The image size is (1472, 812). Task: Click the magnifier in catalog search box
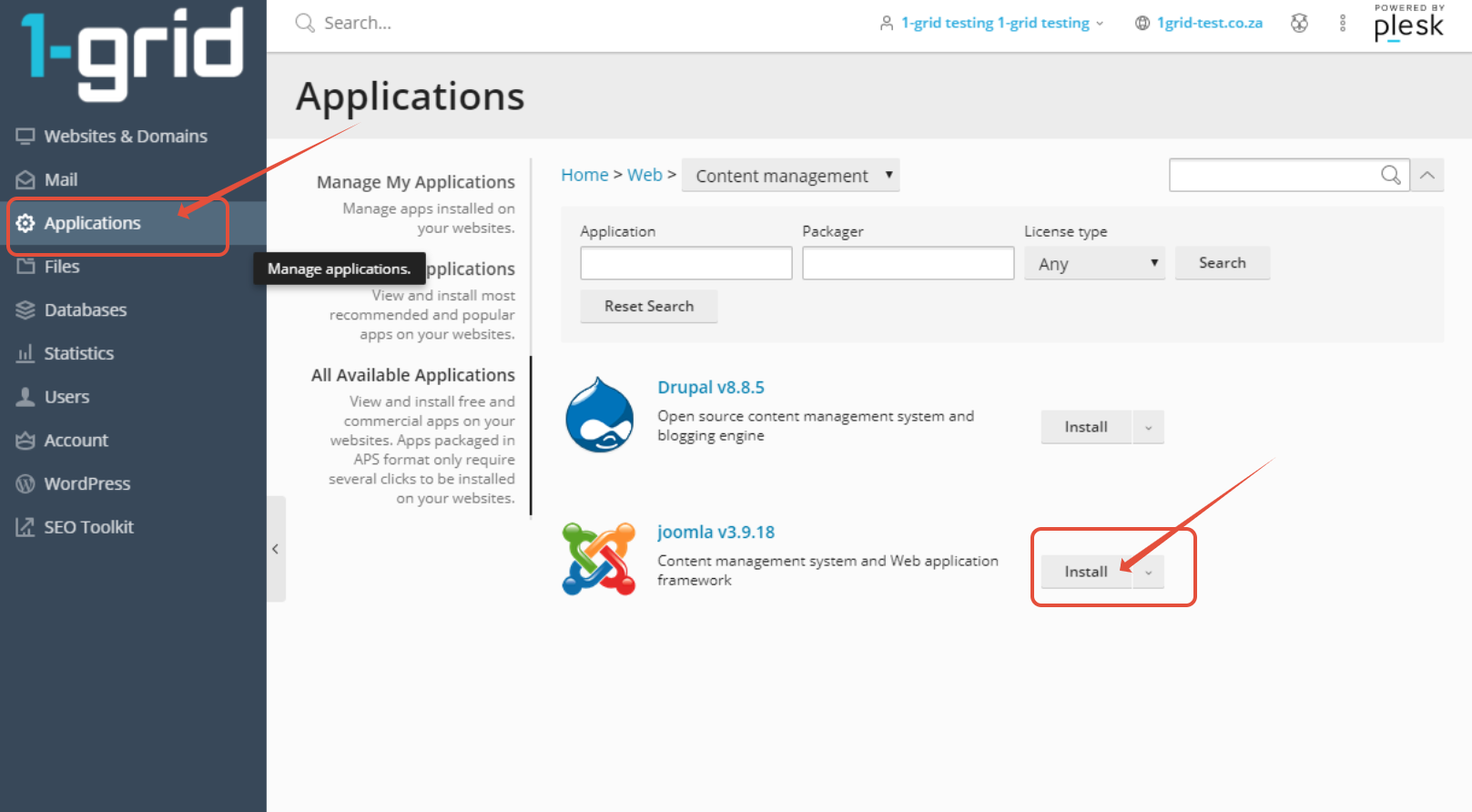[x=1391, y=175]
